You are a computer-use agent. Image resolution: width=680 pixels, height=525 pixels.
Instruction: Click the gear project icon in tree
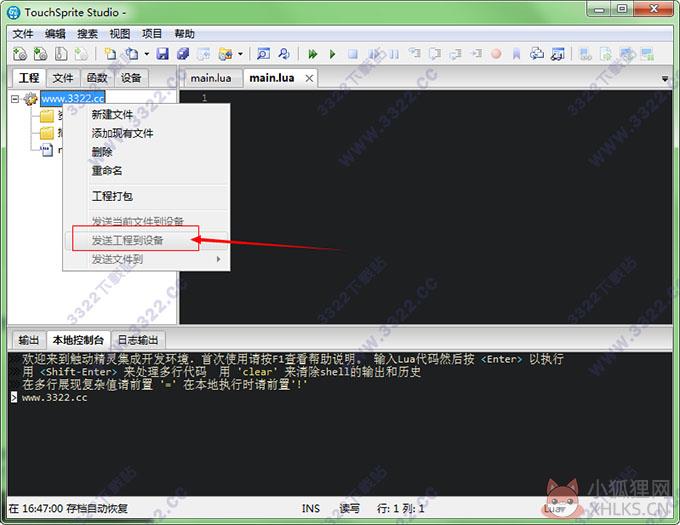click(30, 99)
